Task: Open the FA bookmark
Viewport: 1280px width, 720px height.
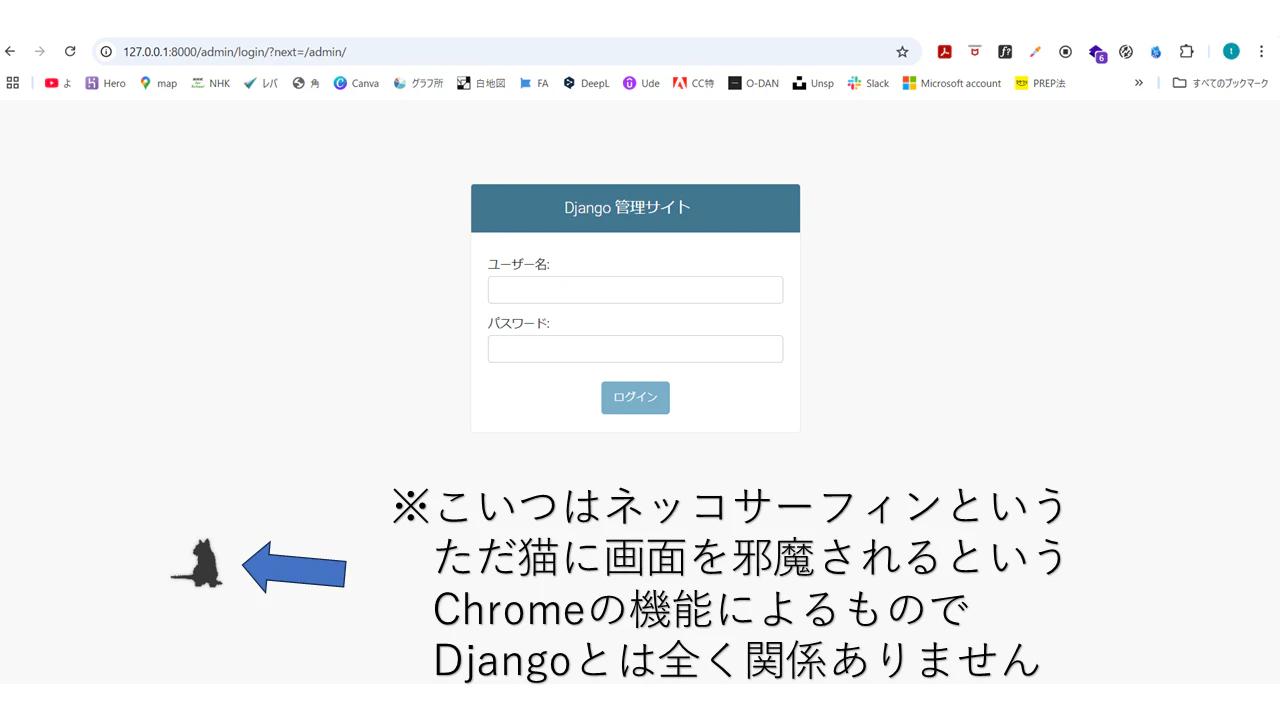Action: (533, 83)
